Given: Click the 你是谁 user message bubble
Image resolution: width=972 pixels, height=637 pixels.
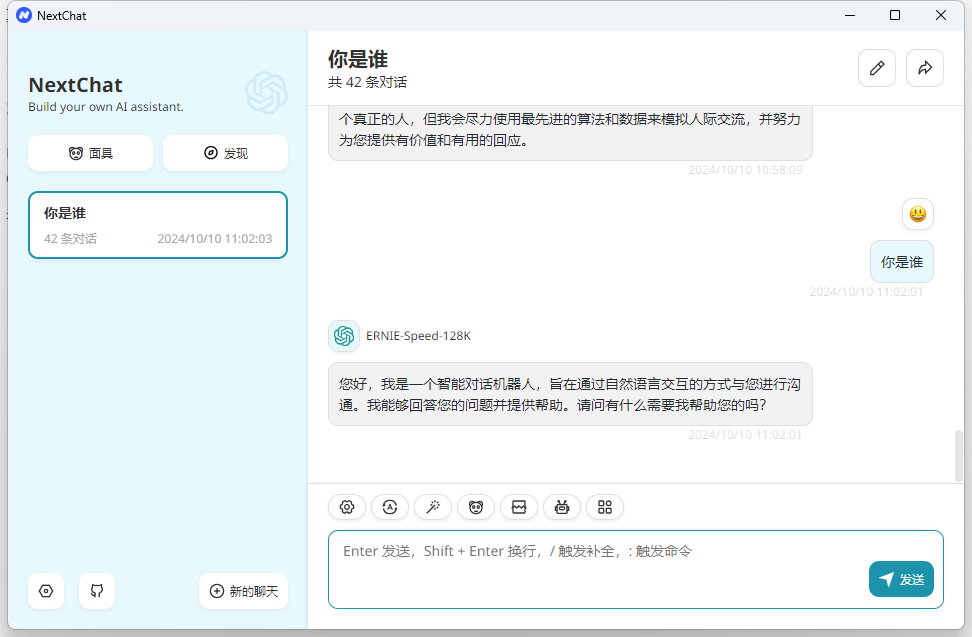Looking at the screenshot, I should pos(902,262).
